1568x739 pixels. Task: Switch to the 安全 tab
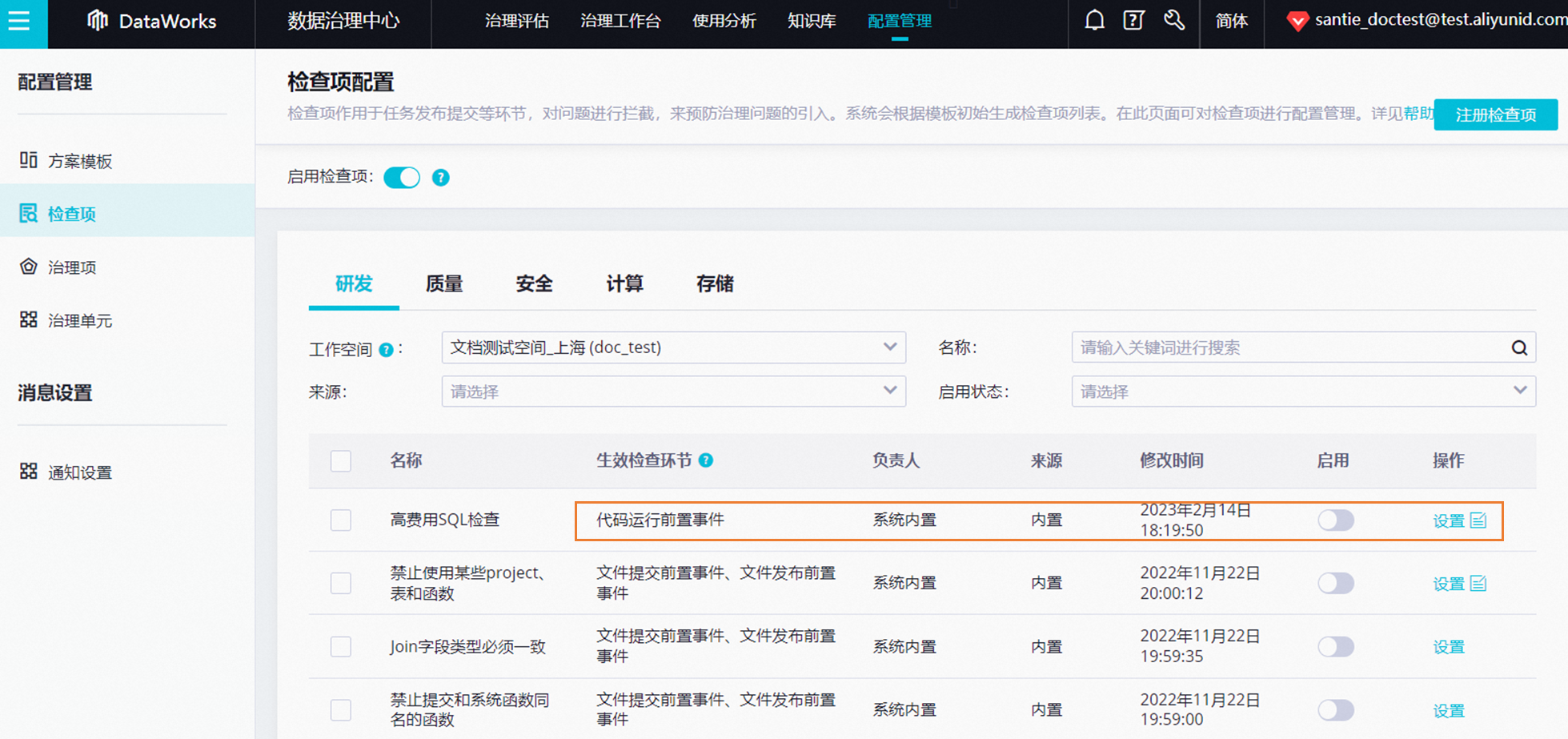point(535,284)
